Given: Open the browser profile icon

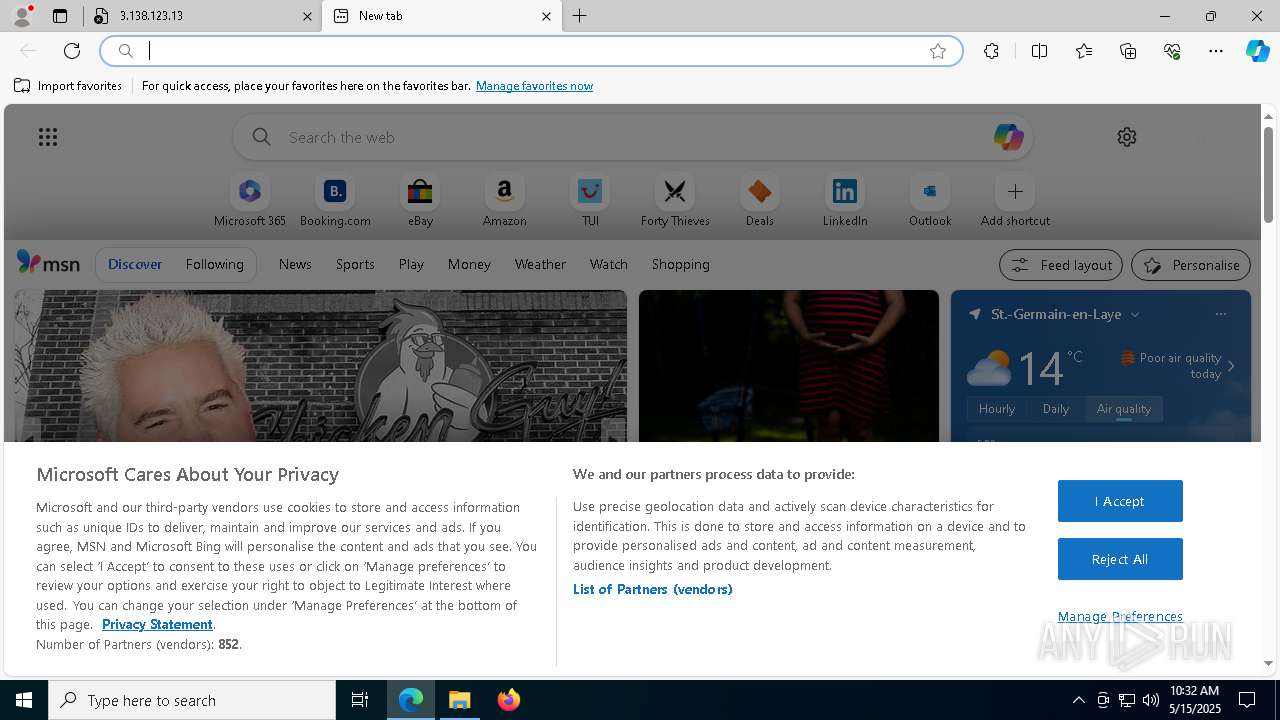Looking at the screenshot, I should coord(22,16).
